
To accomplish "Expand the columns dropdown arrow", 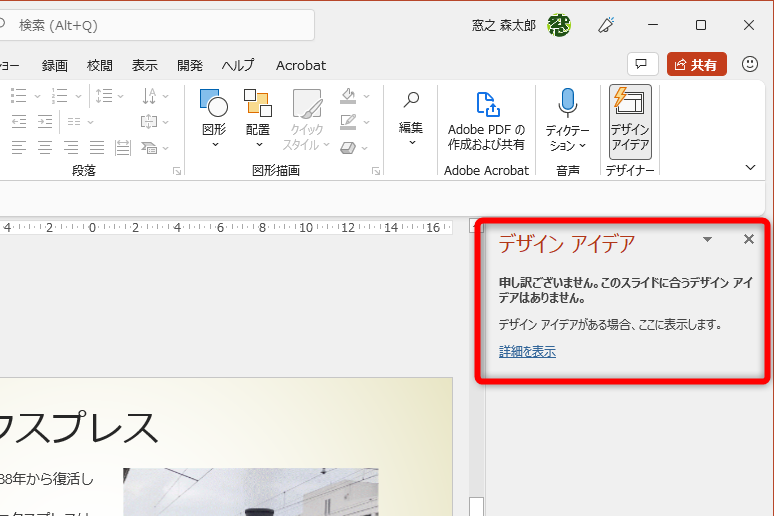I will (90, 121).
